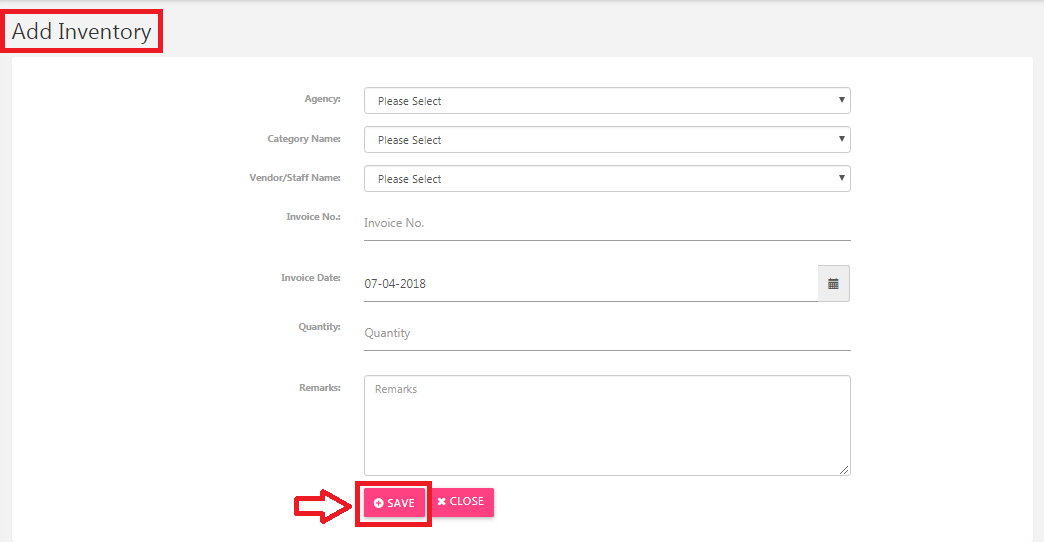Click the Quantity label text

click(x=319, y=327)
